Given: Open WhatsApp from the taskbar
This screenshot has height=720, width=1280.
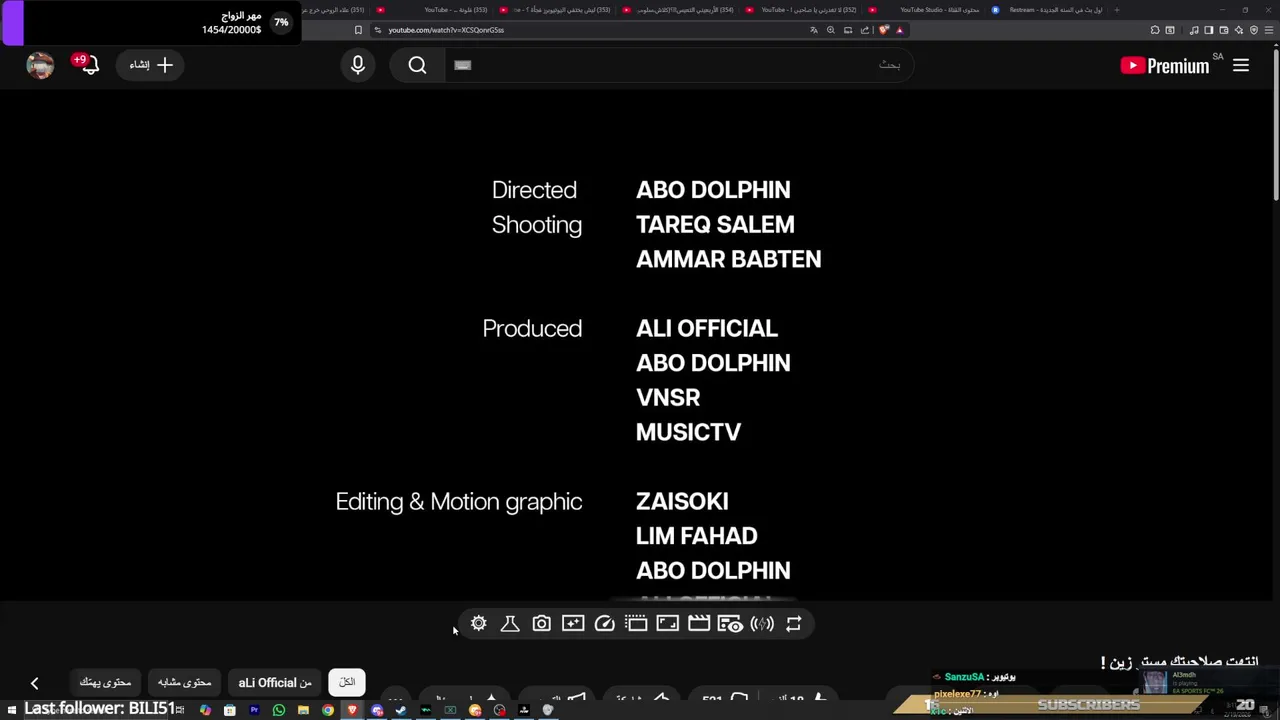Looking at the screenshot, I should point(279,710).
